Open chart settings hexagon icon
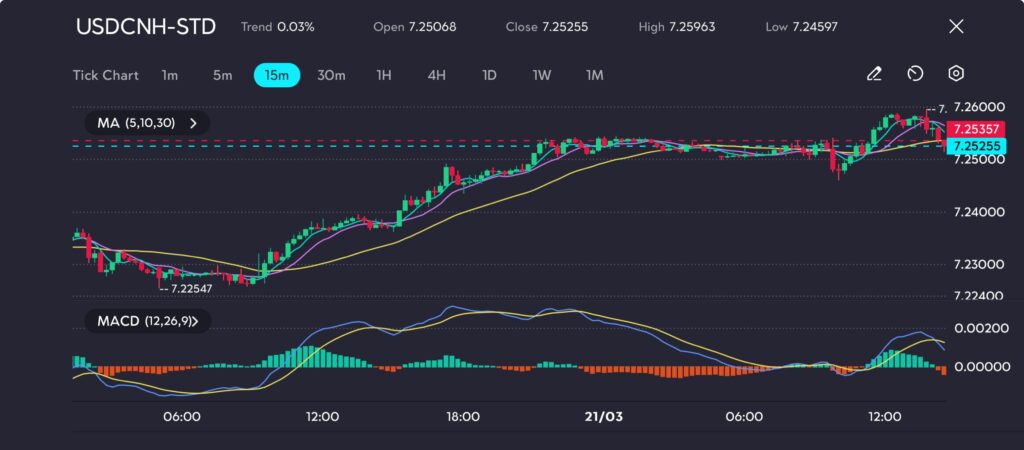Viewport: 1024px width, 450px height. tap(956, 74)
